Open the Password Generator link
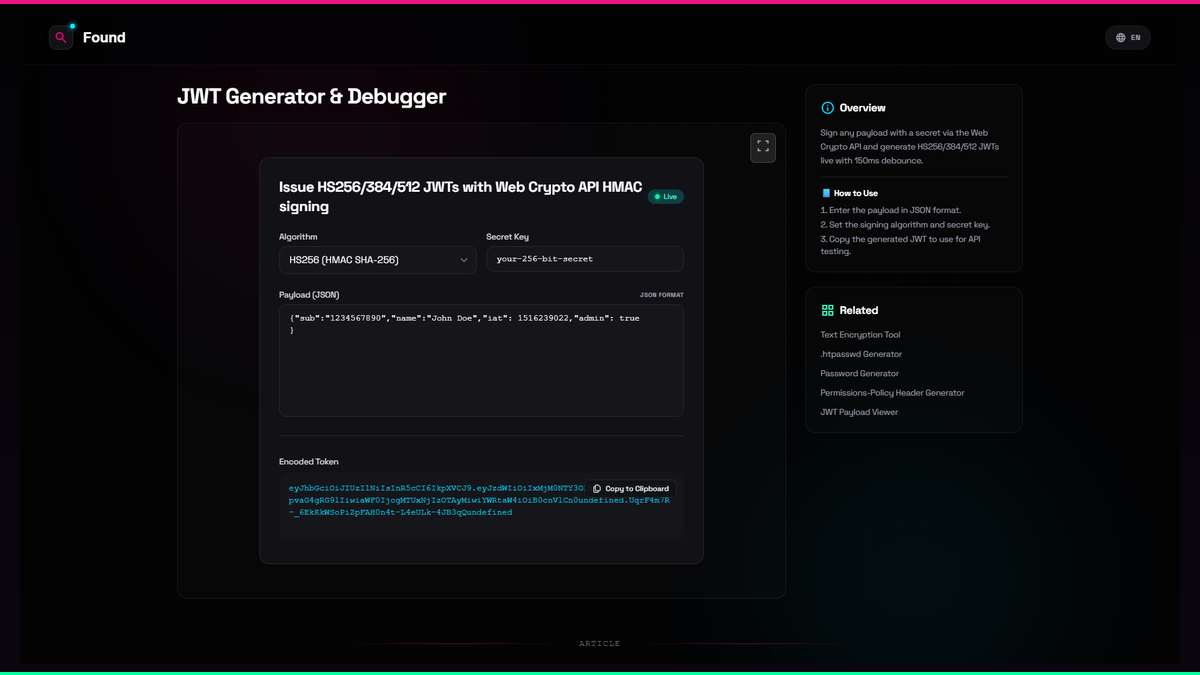The image size is (1200, 675). pyautogui.click(x=860, y=373)
